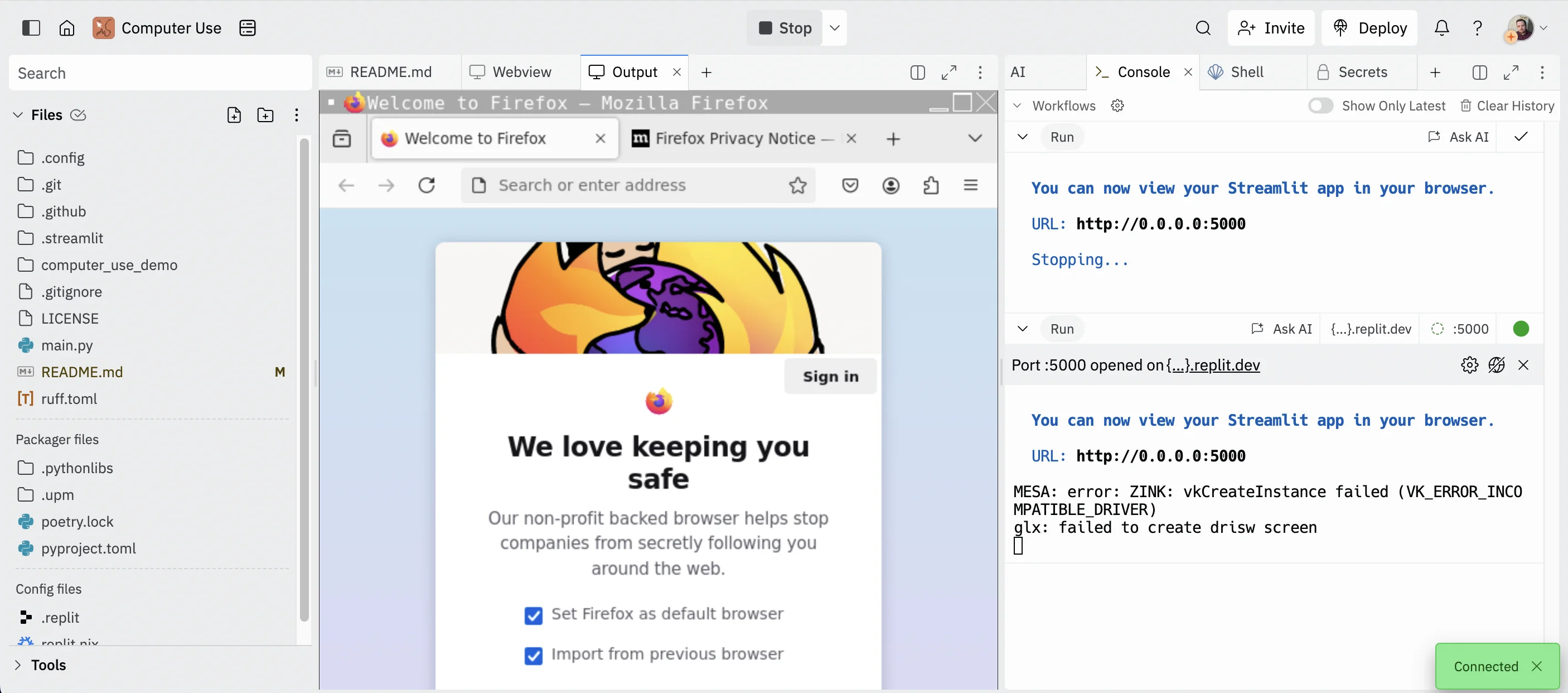This screenshot has height=693, width=1568.
Task: Switch to the Shell tab
Action: [x=1246, y=73]
